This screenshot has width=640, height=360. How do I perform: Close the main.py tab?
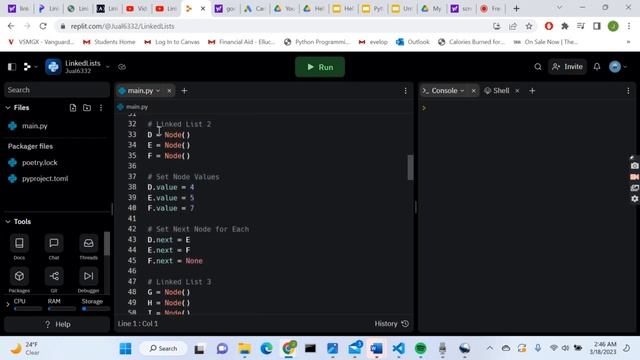coord(169,91)
